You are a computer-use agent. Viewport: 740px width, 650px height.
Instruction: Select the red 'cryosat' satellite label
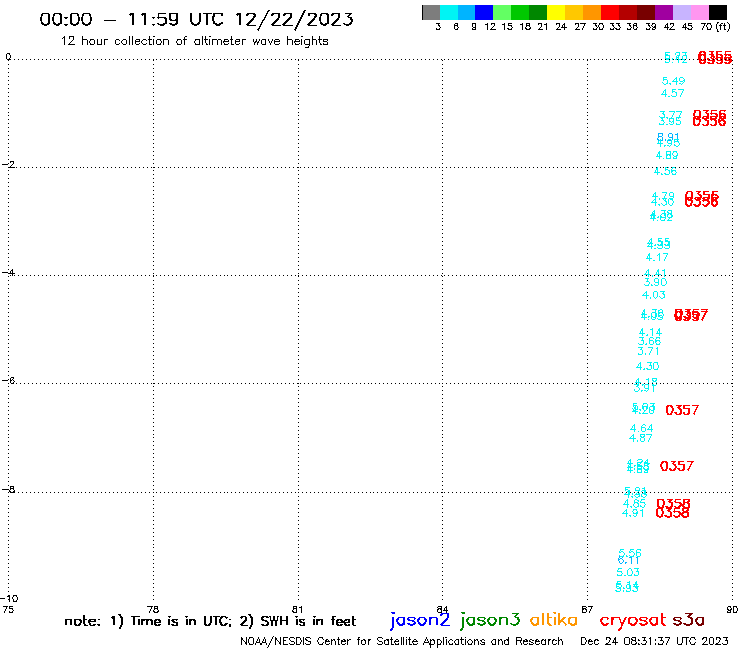(x=633, y=620)
